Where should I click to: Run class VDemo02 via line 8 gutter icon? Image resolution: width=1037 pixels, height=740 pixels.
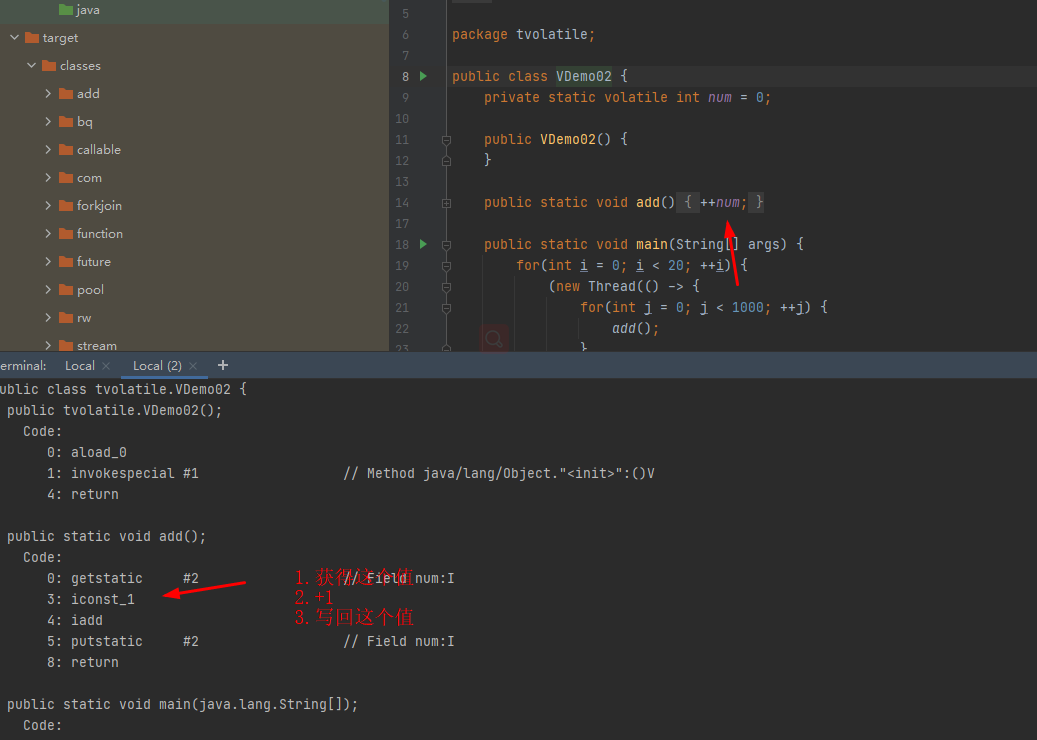423,76
